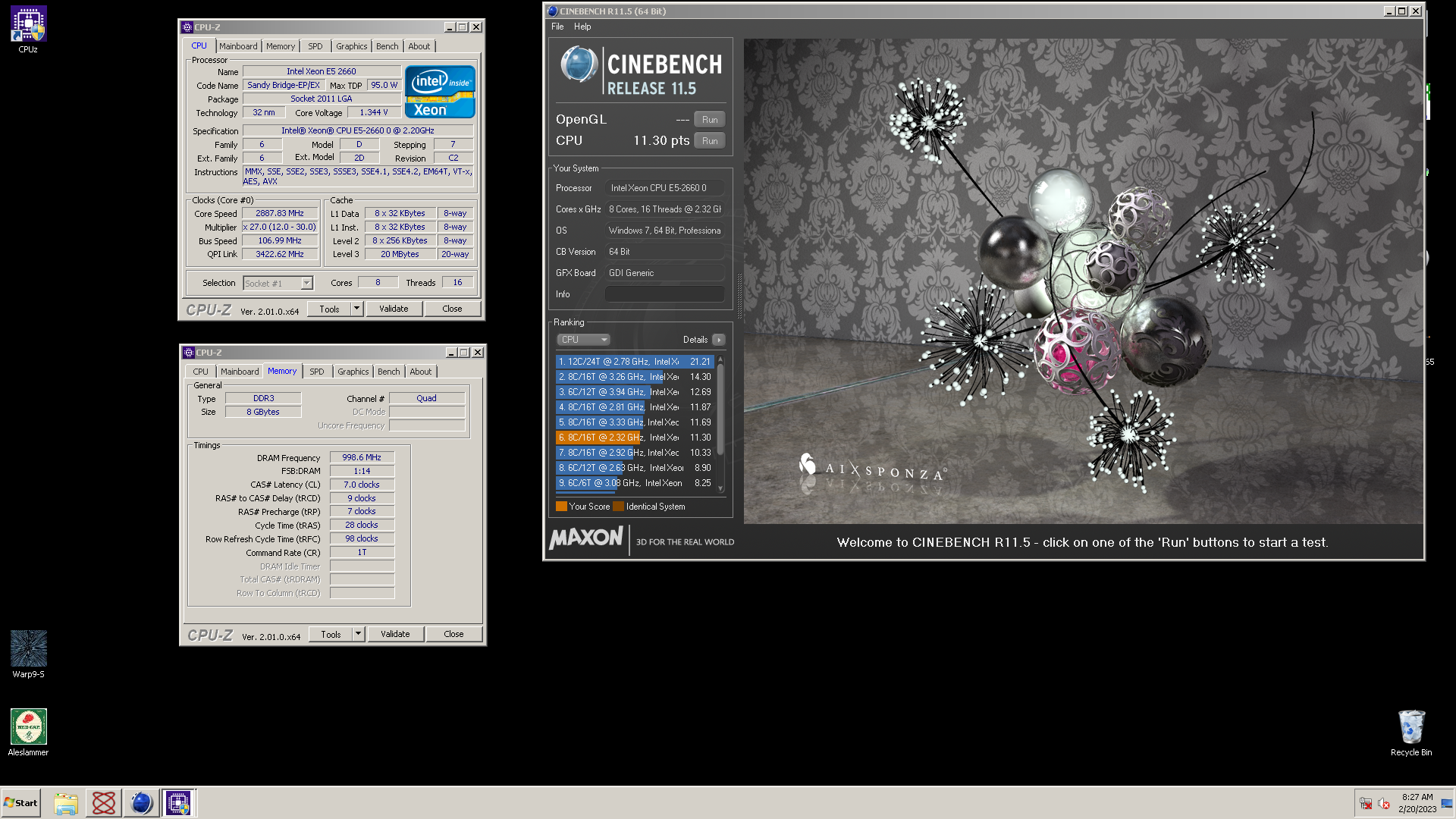Click the upper CPU-Z window title icon
This screenshot has width=1456, height=819.
click(187, 27)
